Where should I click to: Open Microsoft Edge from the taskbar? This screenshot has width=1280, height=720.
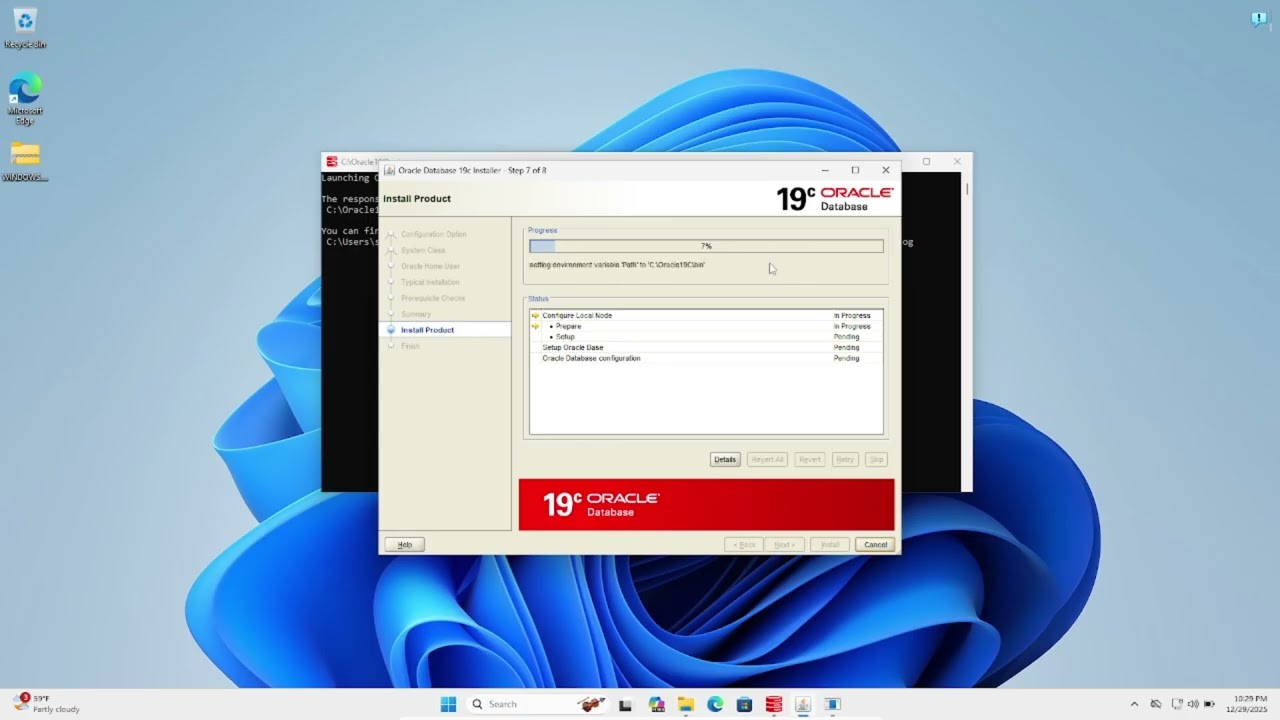coord(715,704)
